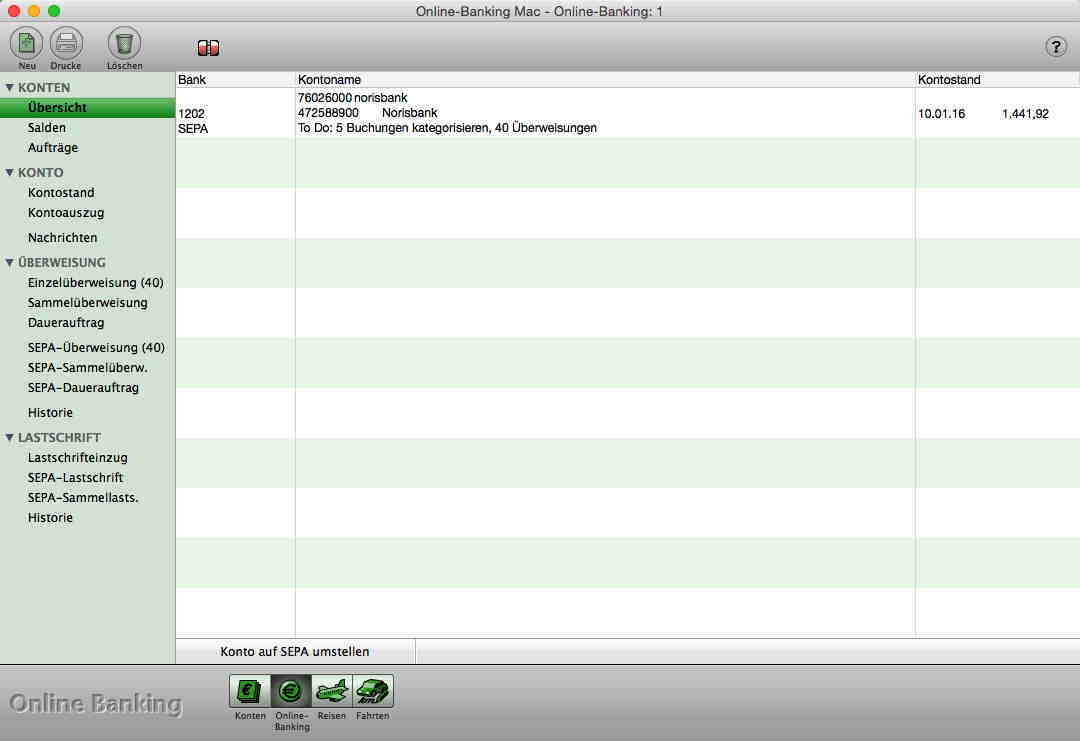1080x741 pixels.
Task: Click the Neu toolbar icon
Action: point(27,44)
